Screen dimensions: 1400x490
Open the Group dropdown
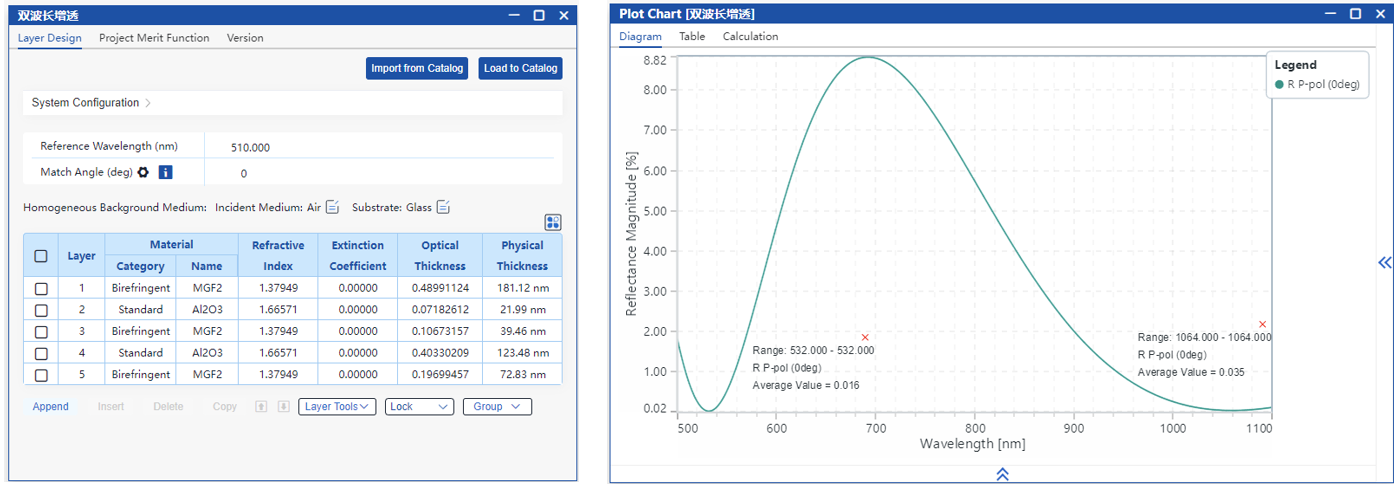tap(497, 407)
